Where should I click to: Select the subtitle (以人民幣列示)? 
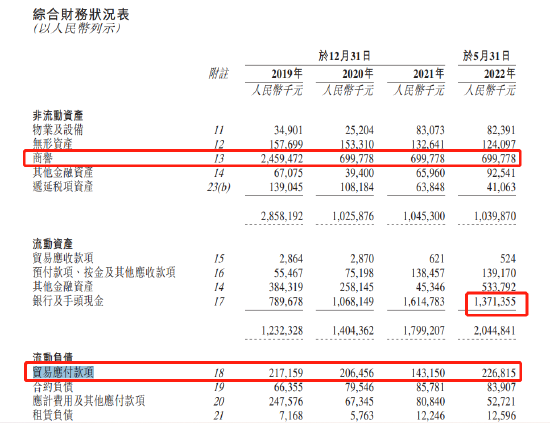pyautogui.click(x=77, y=28)
